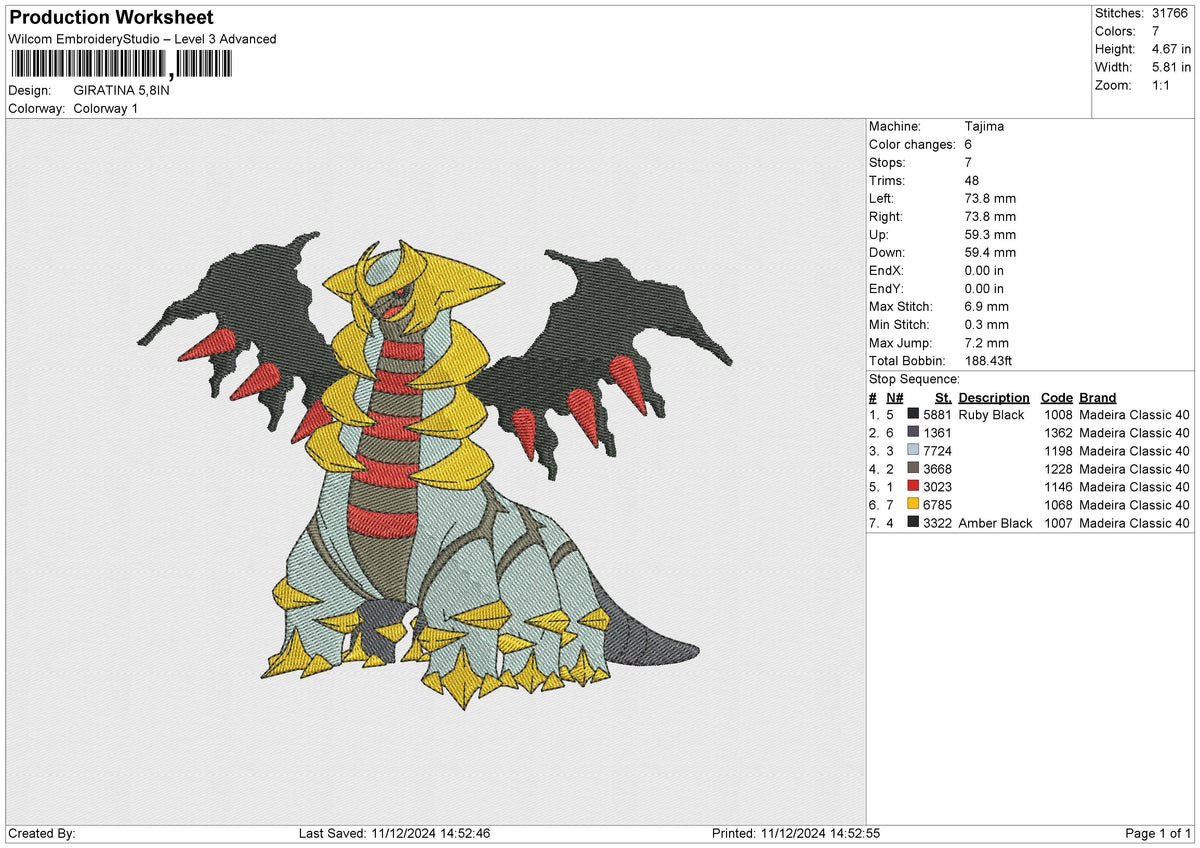This screenshot has width=1200, height=848.
Task: Click the red swatch for code 1146
Action: click(913, 487)
